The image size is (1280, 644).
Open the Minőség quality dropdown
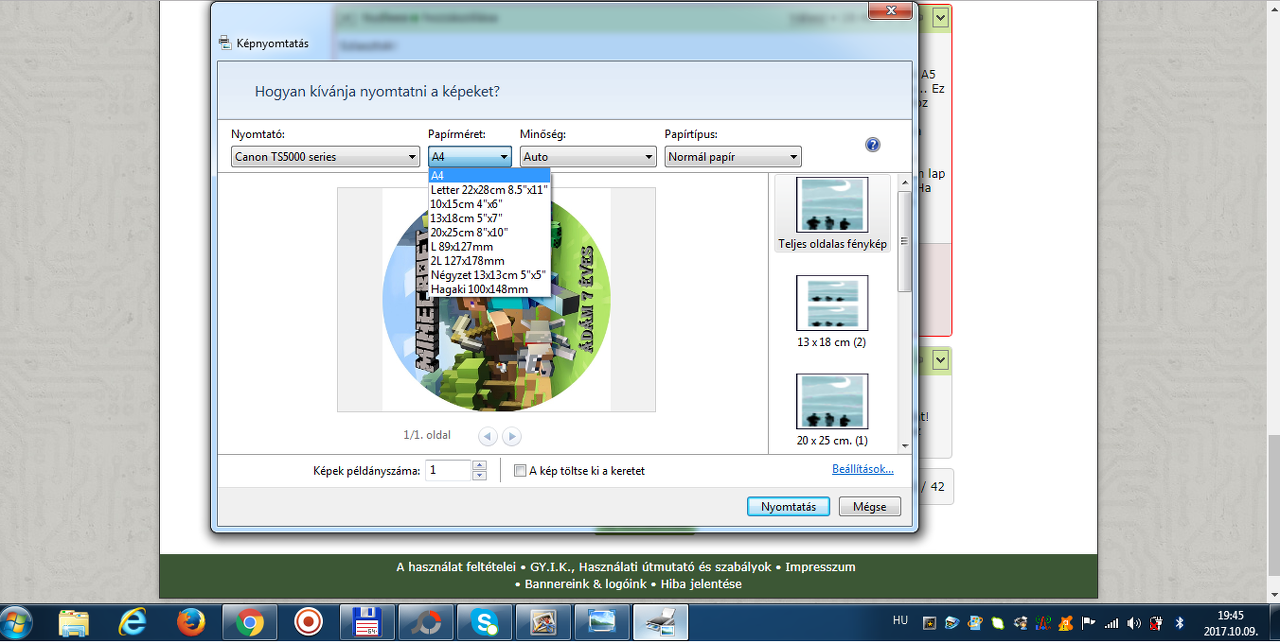(x=588, y=157)
